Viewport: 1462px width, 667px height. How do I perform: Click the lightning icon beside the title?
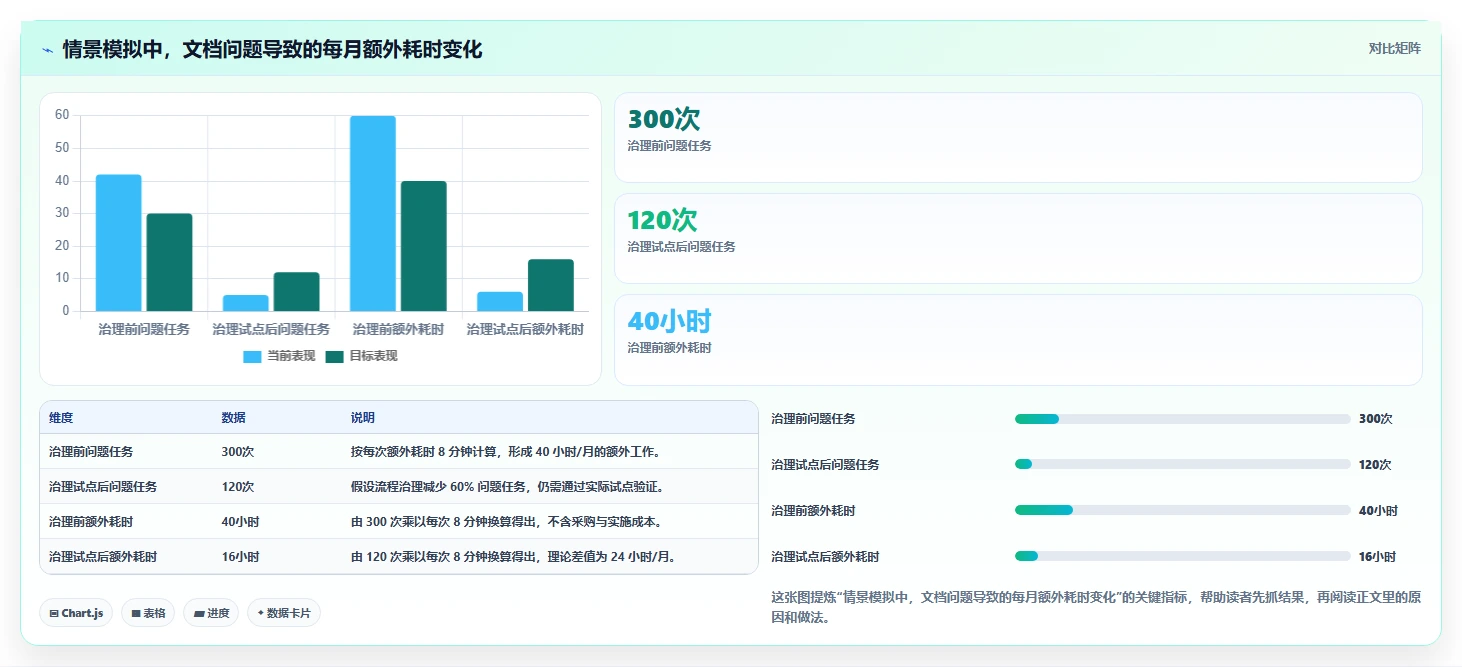click(48, 50)
